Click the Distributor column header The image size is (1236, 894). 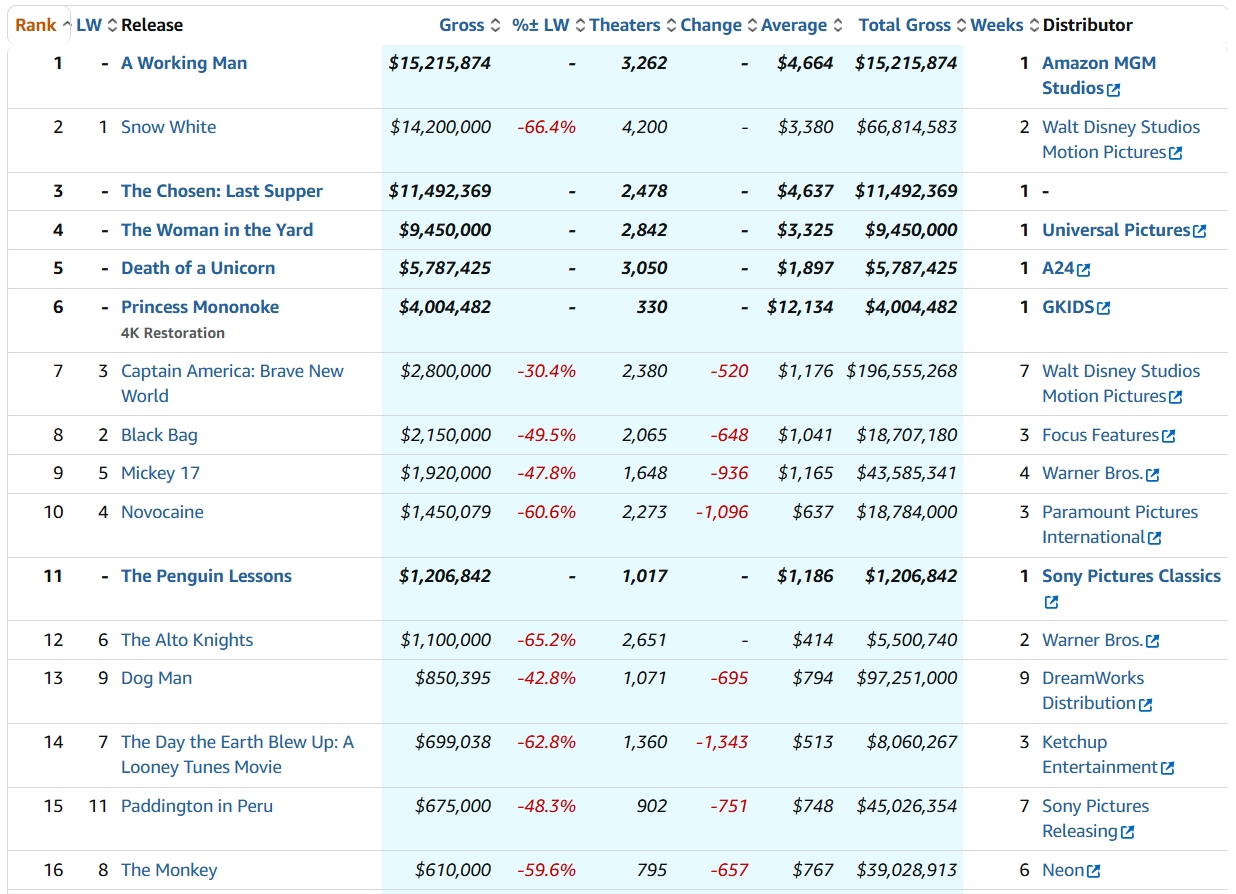coord(1088,25)
